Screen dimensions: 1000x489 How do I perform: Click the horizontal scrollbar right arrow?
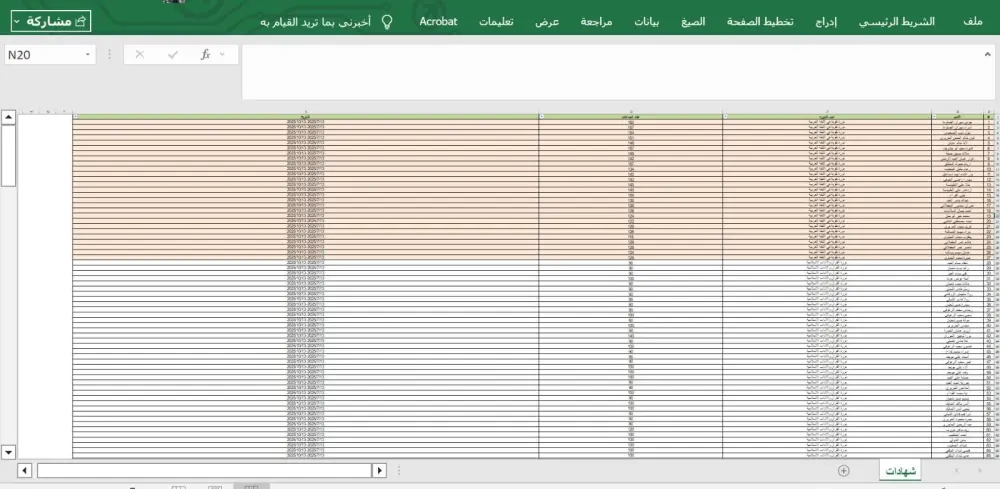pos(379,471)
